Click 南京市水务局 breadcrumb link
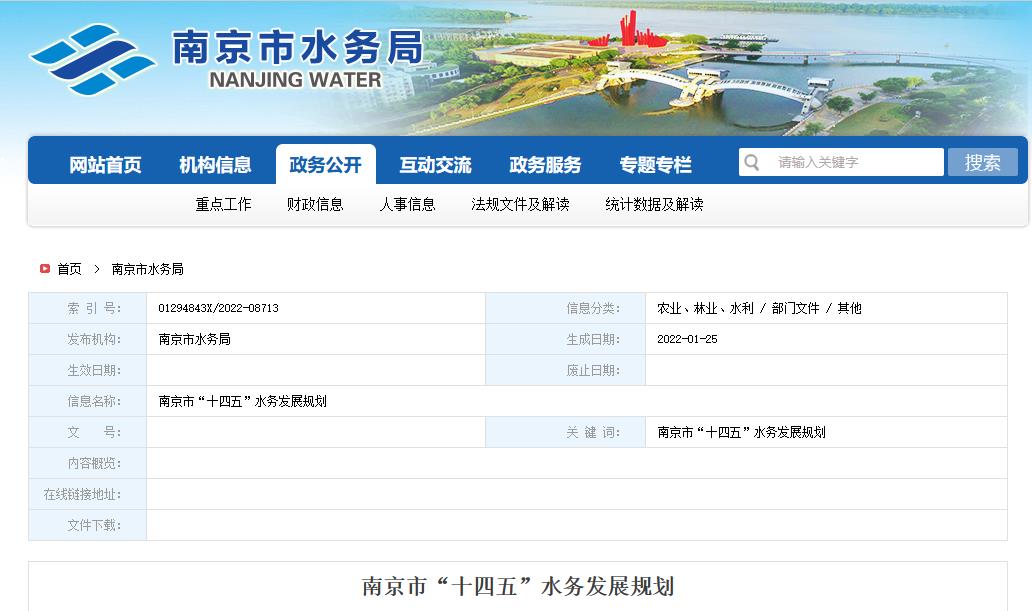Image resolution: width=1032 pixels, height=611 pixels. [147, 269]
